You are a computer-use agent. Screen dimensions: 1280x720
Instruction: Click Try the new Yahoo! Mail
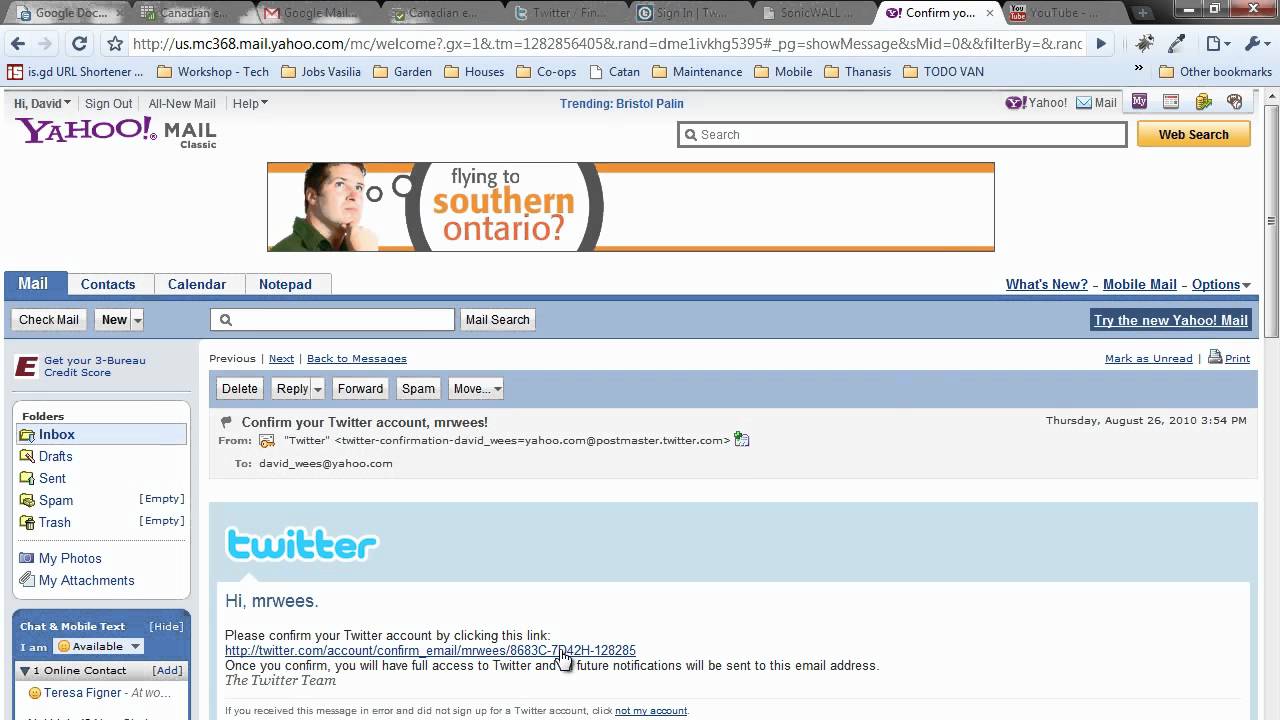click(x=1170, y=320)
